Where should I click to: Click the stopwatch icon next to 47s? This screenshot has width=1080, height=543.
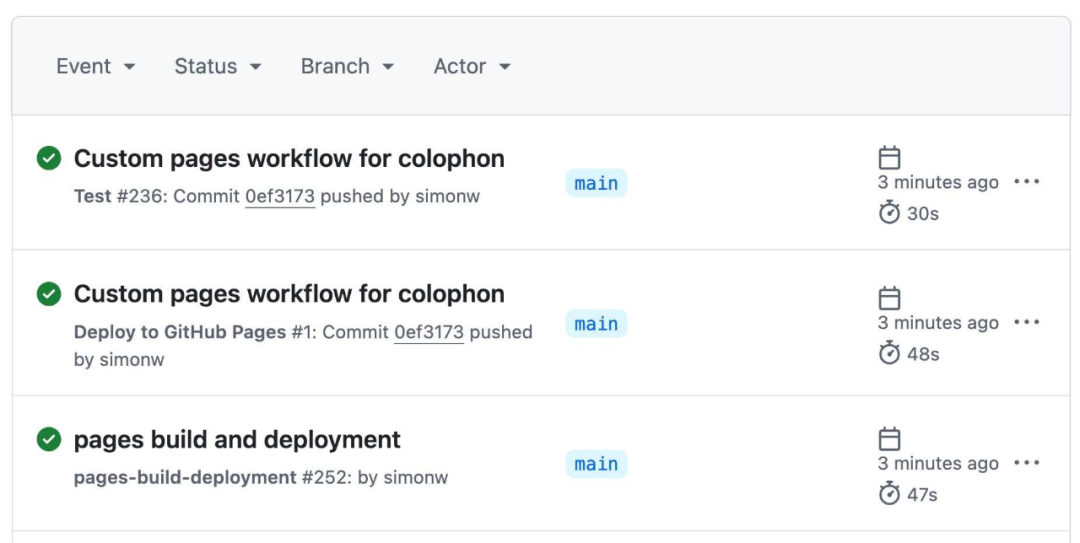pyautogui.click(x=889, y=493)
